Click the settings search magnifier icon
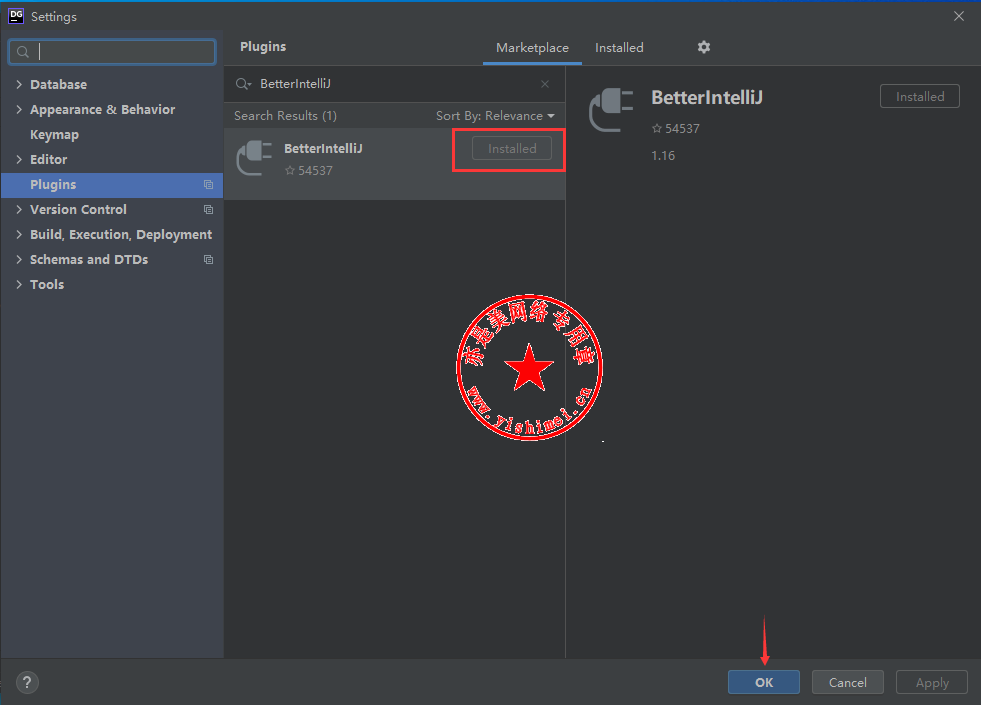981x705 pixels. 23,52
